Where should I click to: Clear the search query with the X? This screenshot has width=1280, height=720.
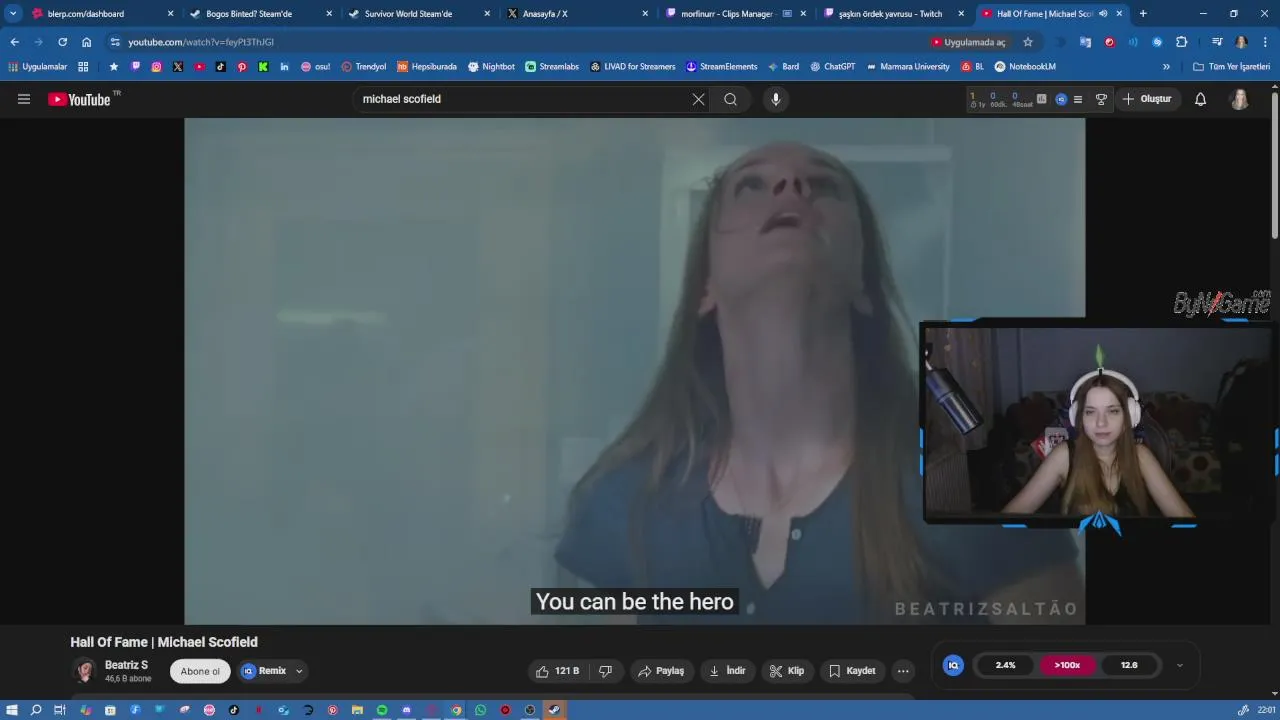(698, 99)
